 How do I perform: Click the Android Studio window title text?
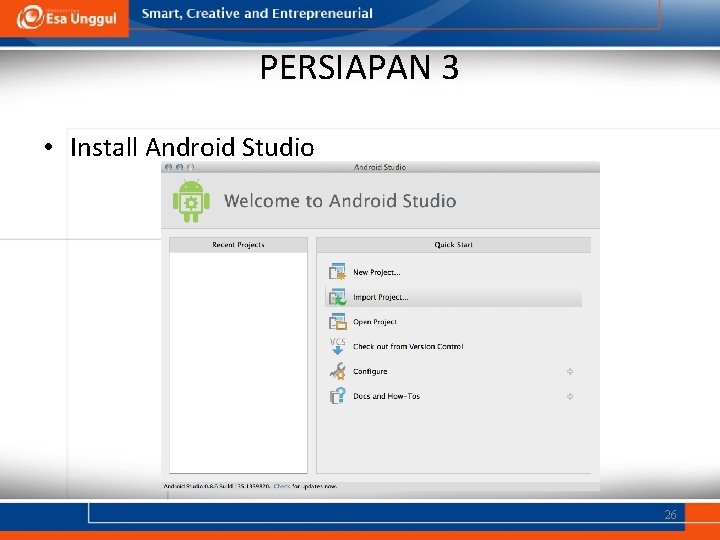pyautogui.click(x=380, y=167)
